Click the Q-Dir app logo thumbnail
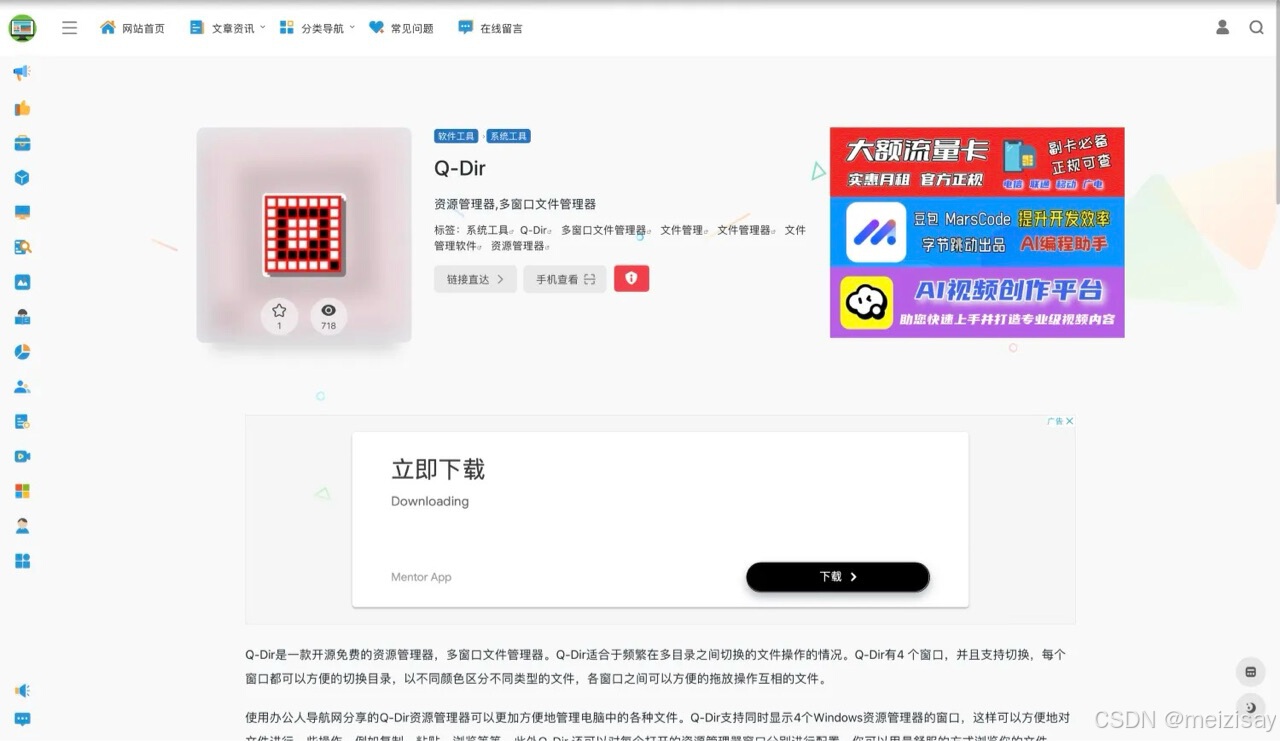This screenshot has width=1280, height=741. 304,235
